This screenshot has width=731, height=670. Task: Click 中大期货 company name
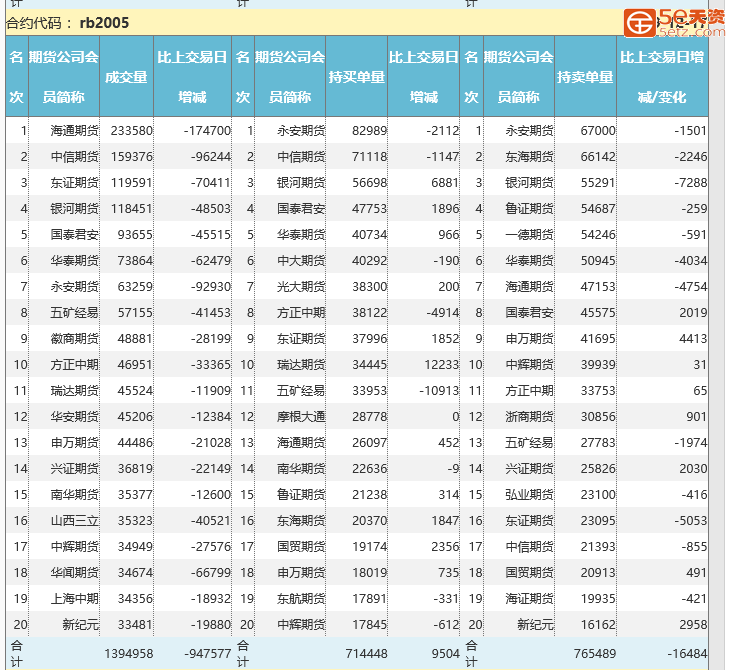click(301, 261)
